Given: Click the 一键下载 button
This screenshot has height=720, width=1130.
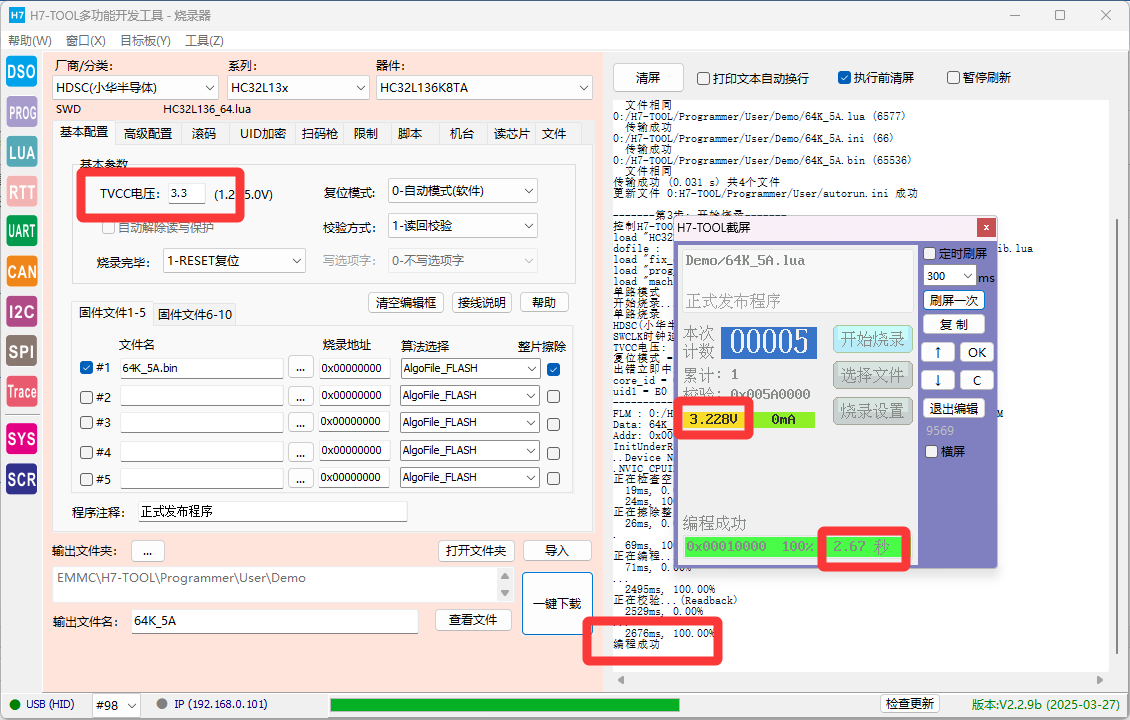Looking at the screenshot, I should pyautogui.click(x=557, y=603).
